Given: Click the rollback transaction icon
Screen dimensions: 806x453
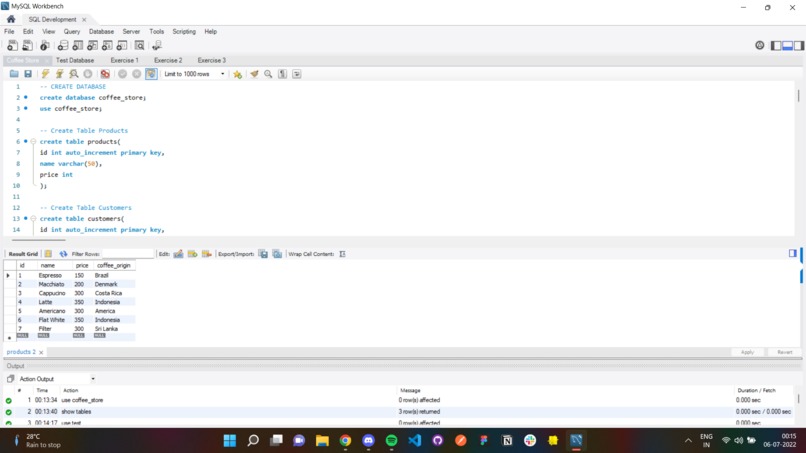Looking at the screenshot, I should click(137, 74).
